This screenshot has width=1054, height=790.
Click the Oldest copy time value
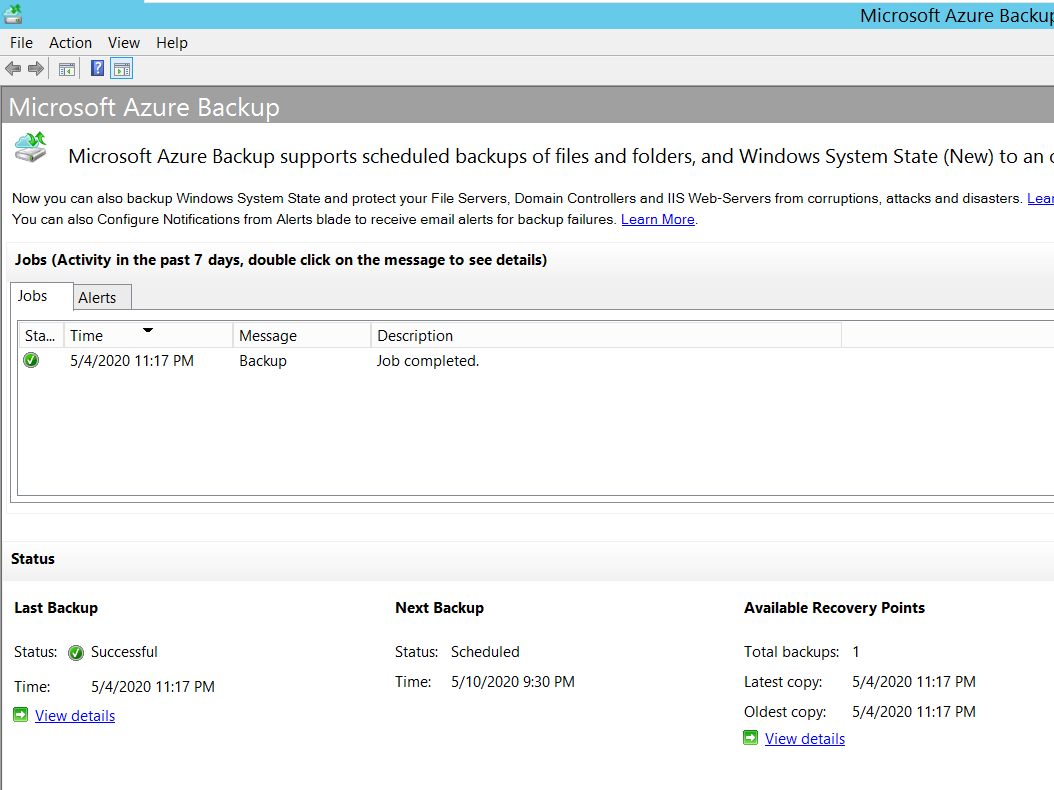[x=914, y=712]
